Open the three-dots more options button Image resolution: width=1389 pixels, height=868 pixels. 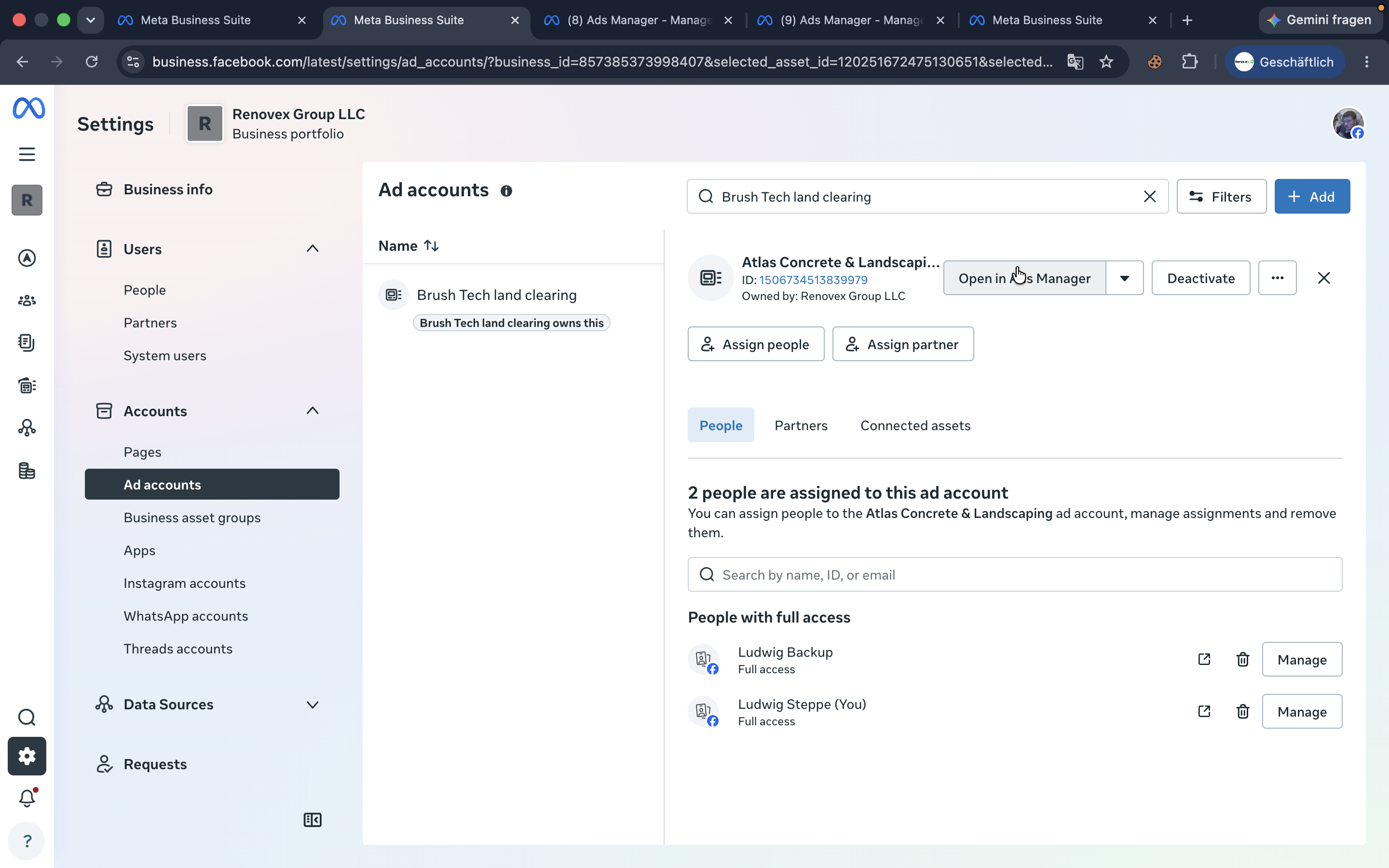click(1277, 278)
